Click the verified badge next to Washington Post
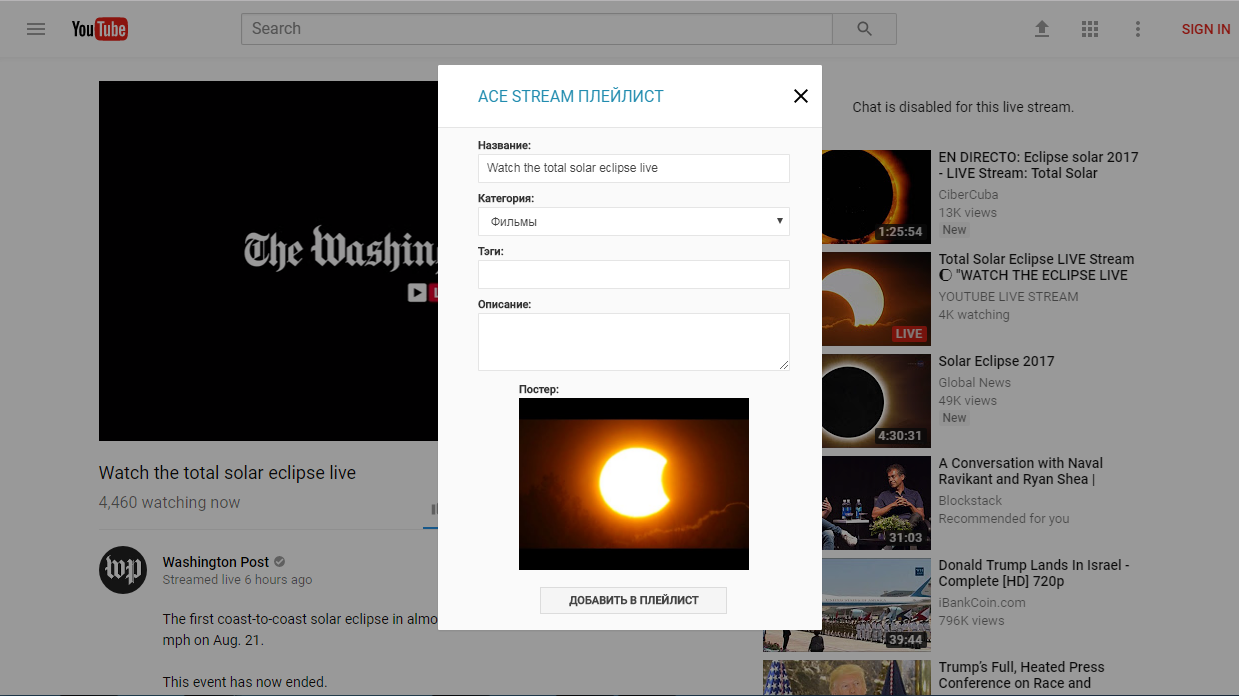1239x696 pixels. (280, 562)
